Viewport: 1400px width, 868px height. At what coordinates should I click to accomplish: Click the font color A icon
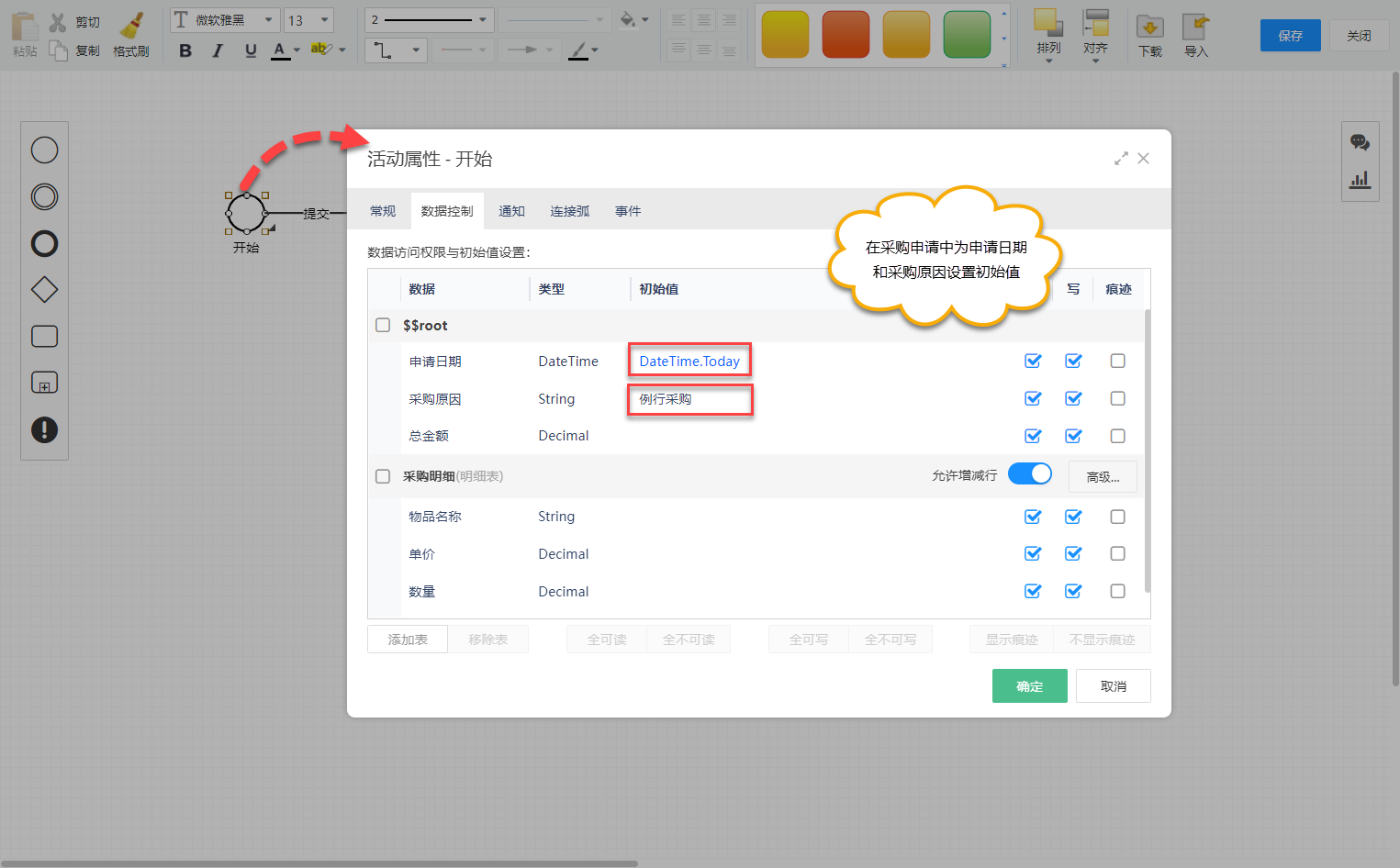click(x=280, y=50)
